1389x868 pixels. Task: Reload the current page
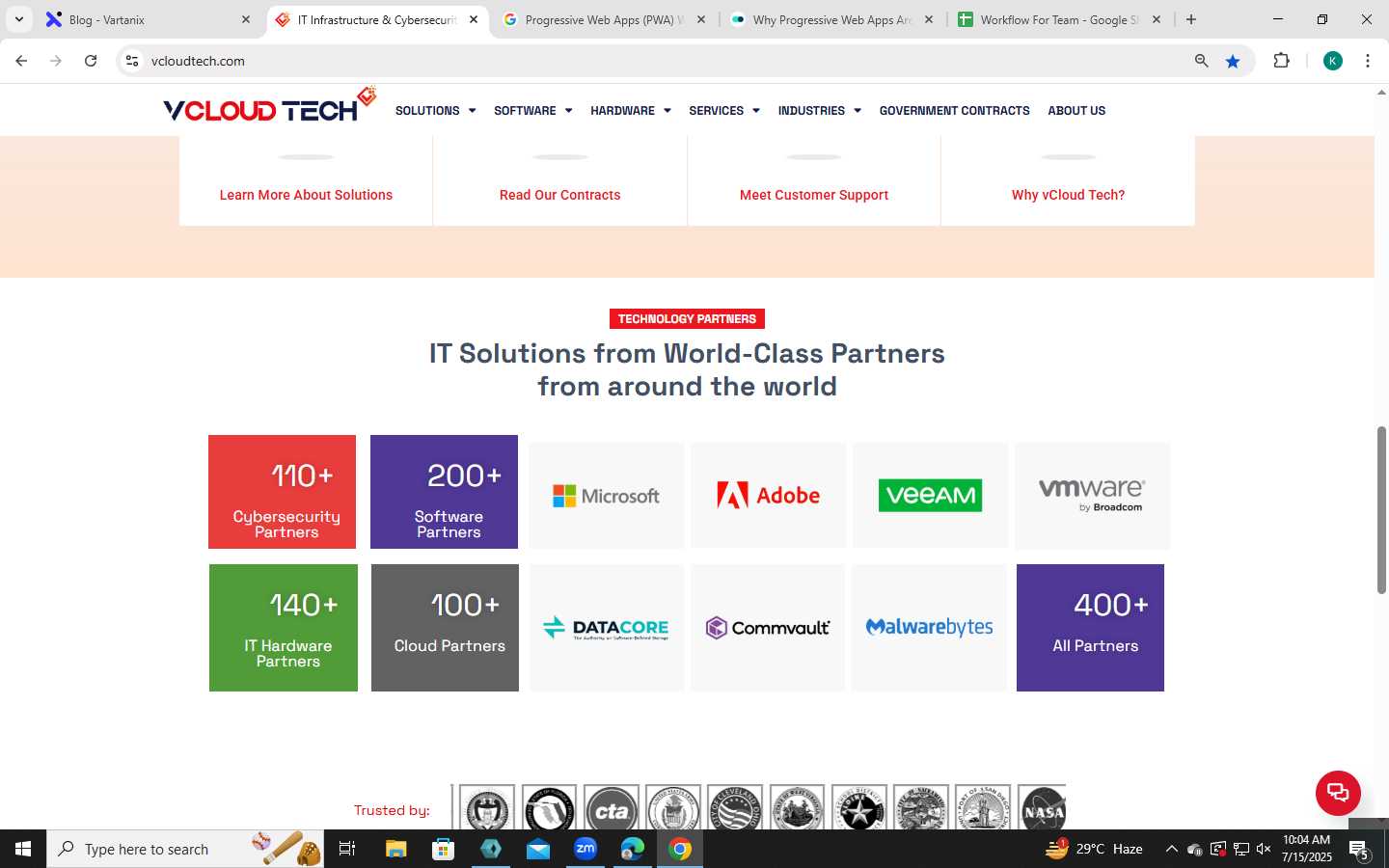(91, 61)
